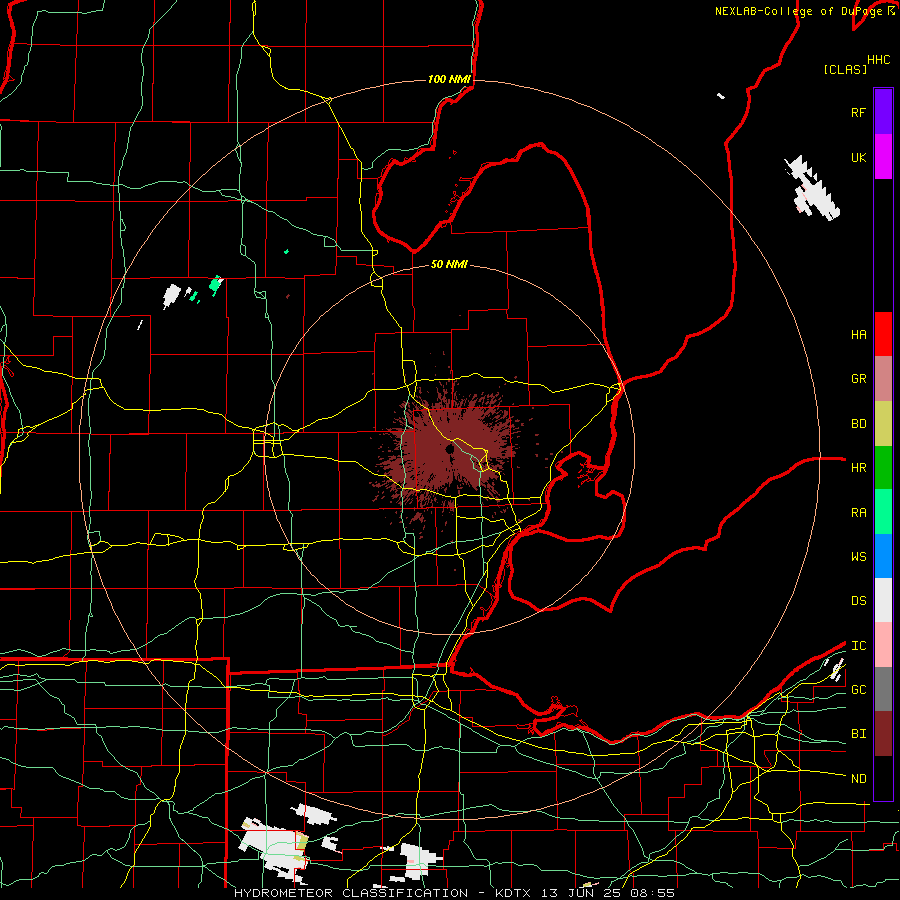The width and height of the screenshot is (900, 900).
Task: Click the [CLAS] units label
Action: [844, 69]
